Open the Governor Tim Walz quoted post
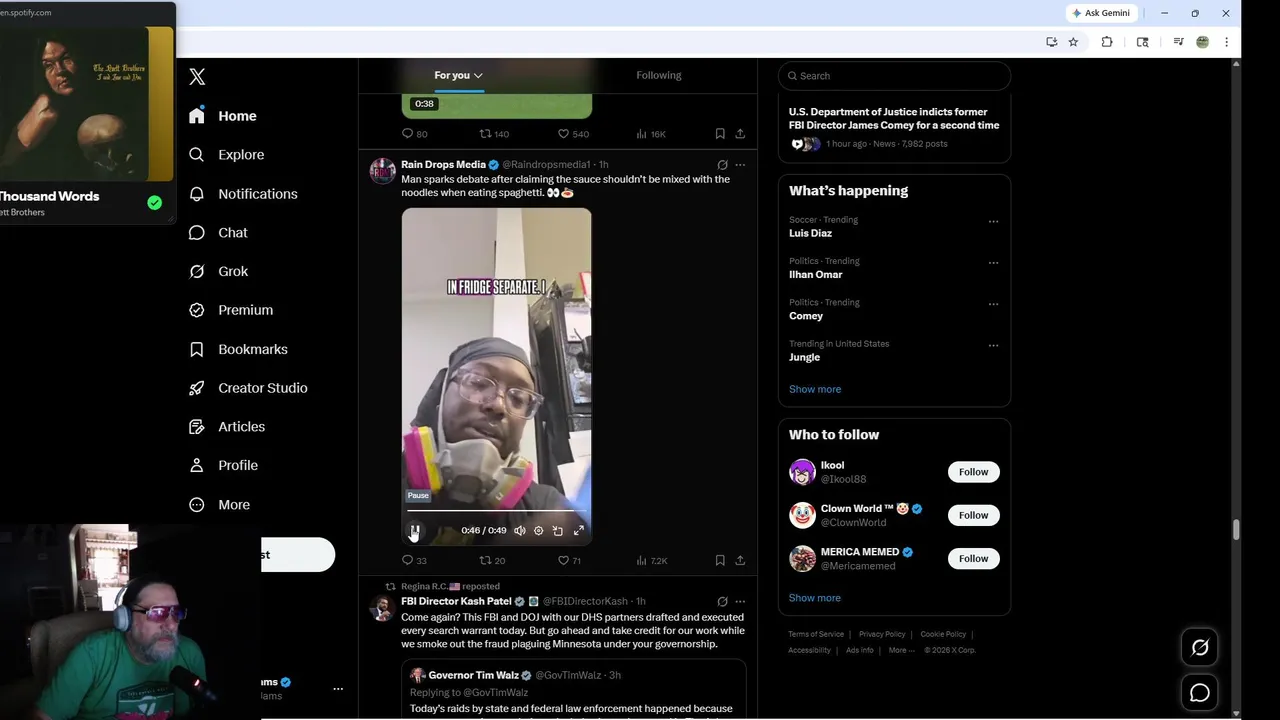The width and height of the screenshot is (1280, 720). 574,688
